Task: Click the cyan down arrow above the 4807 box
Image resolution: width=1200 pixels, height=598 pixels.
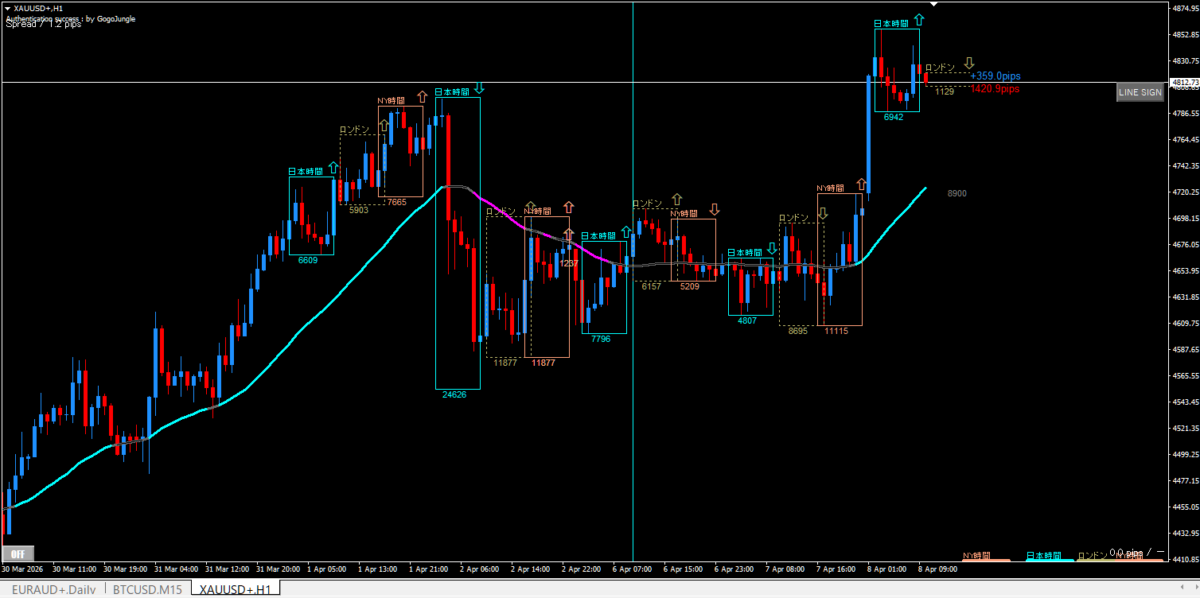Action: click(x=772, y=249)
